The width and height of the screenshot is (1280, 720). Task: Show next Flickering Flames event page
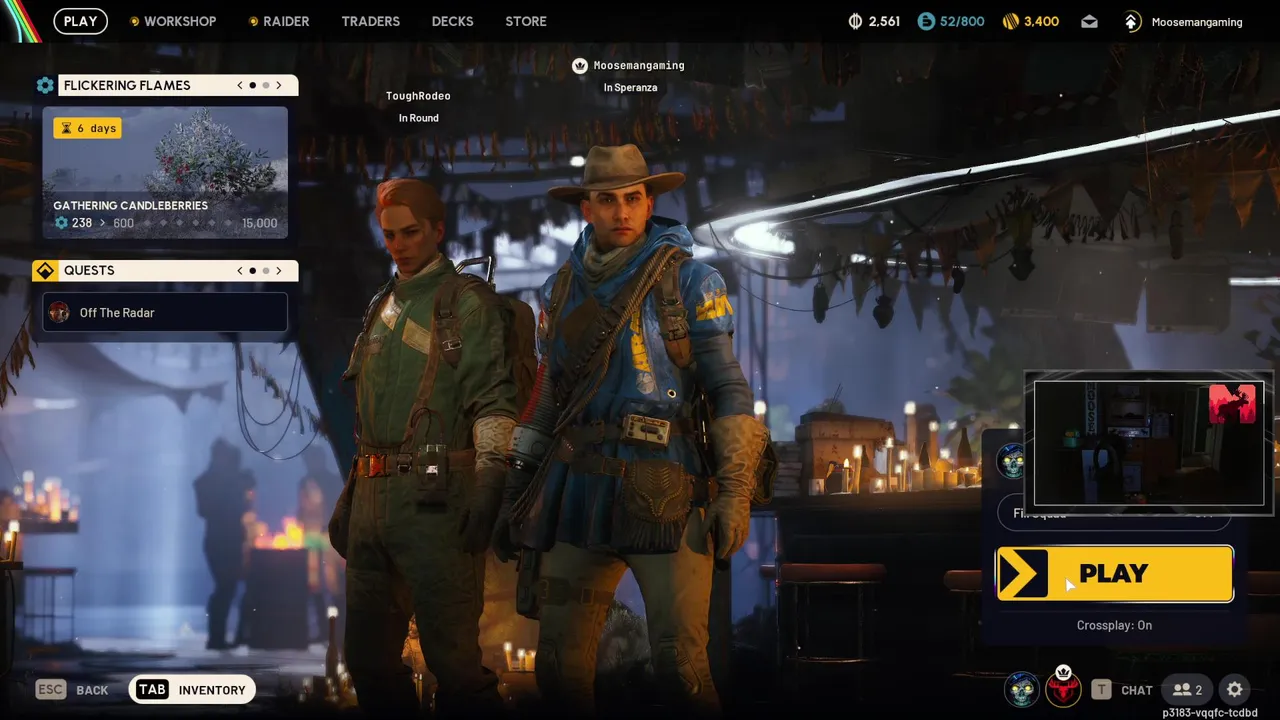pos(279,86)
